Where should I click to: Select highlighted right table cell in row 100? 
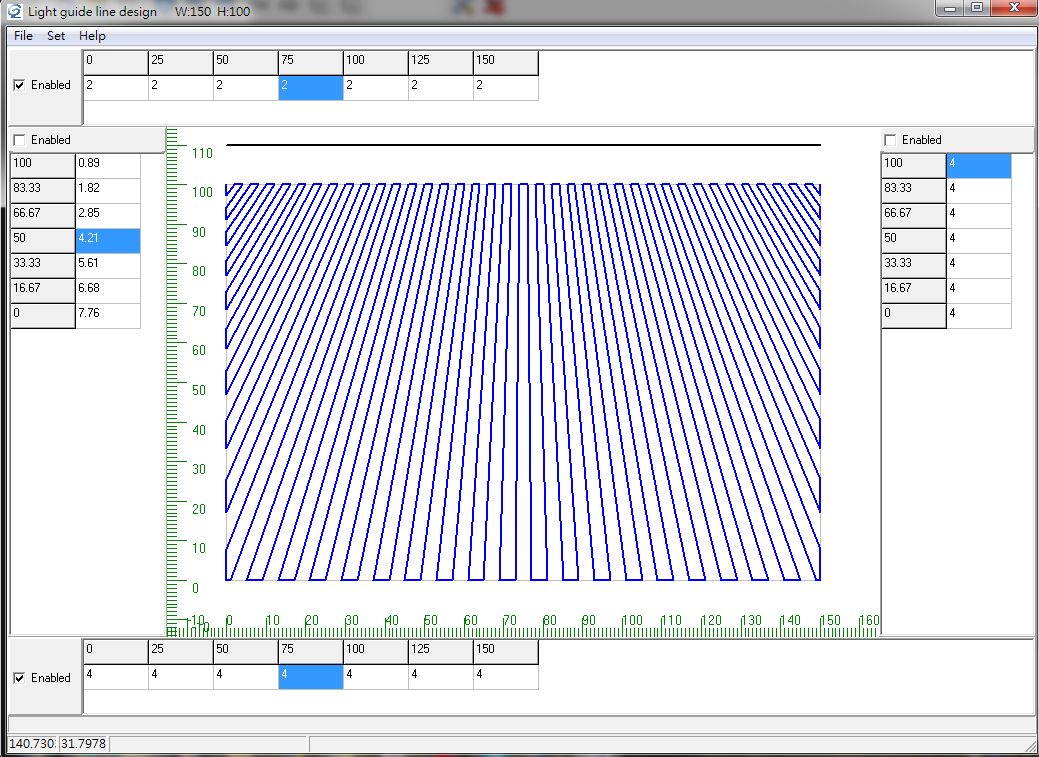(979, 166)
